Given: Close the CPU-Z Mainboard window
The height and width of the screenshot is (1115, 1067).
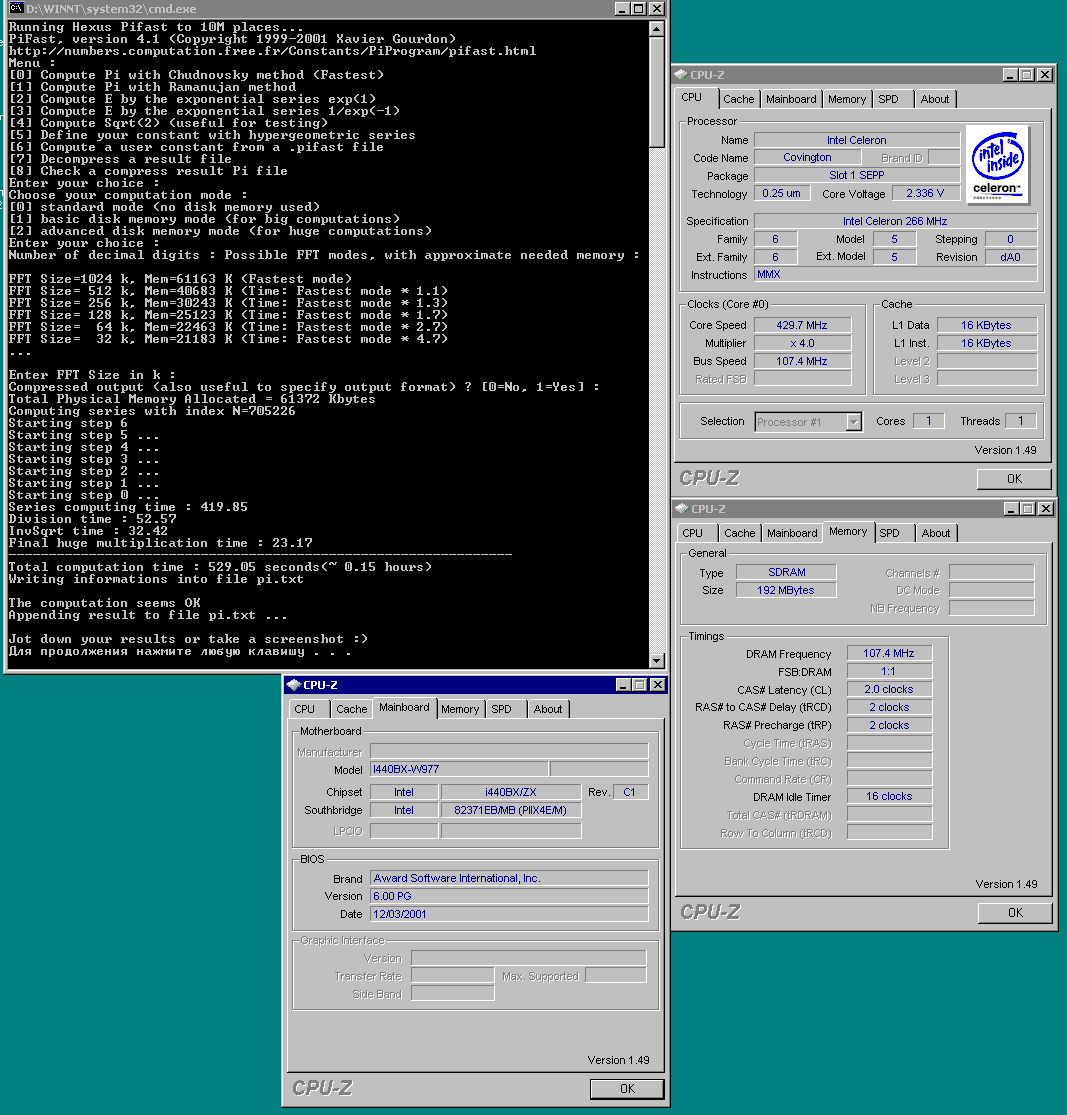Looking at the screenshot, I should pyautogui.click(x=658, y=685).
